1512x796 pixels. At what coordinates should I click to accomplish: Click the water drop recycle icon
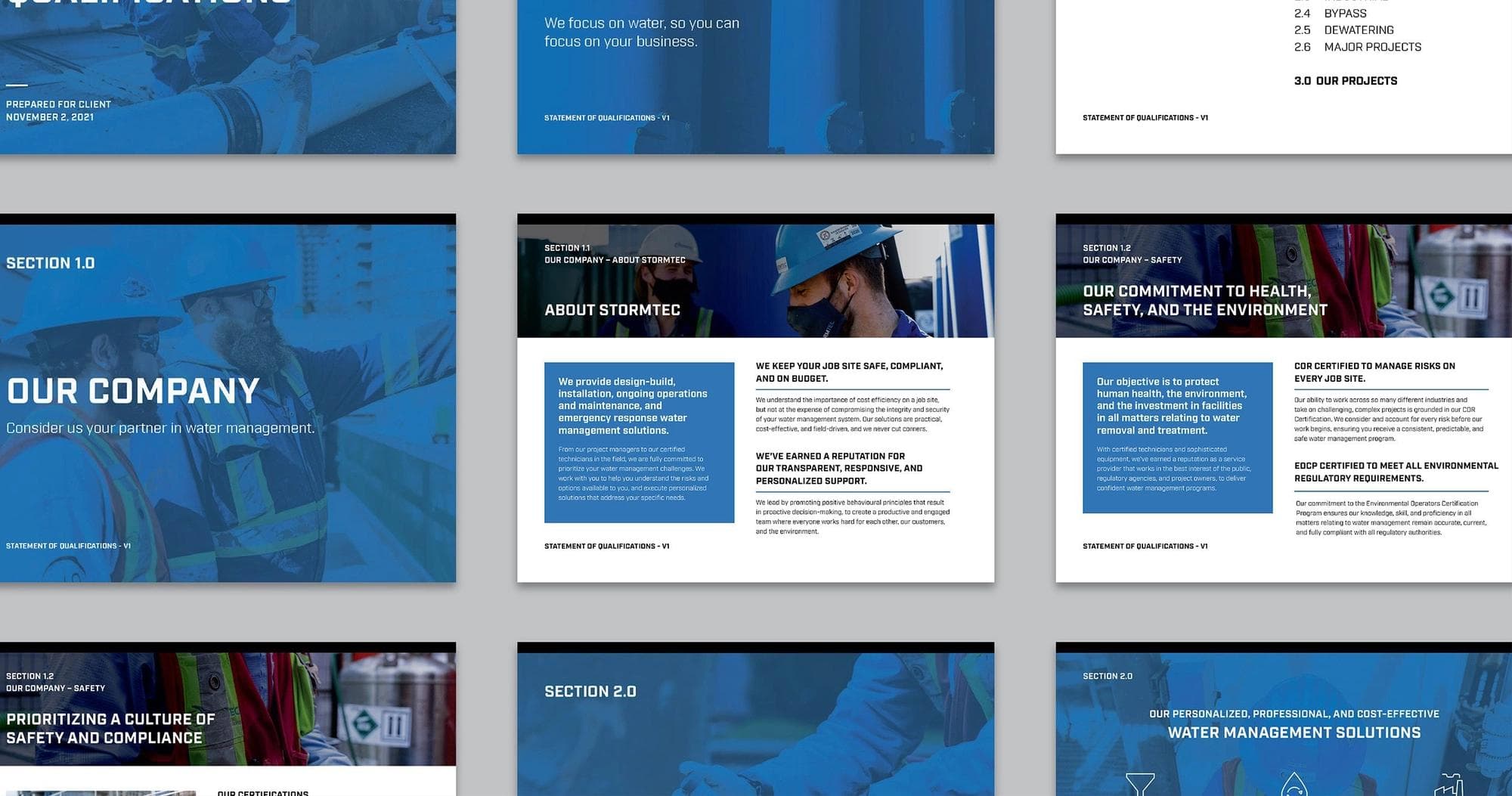click(1294, 785)
